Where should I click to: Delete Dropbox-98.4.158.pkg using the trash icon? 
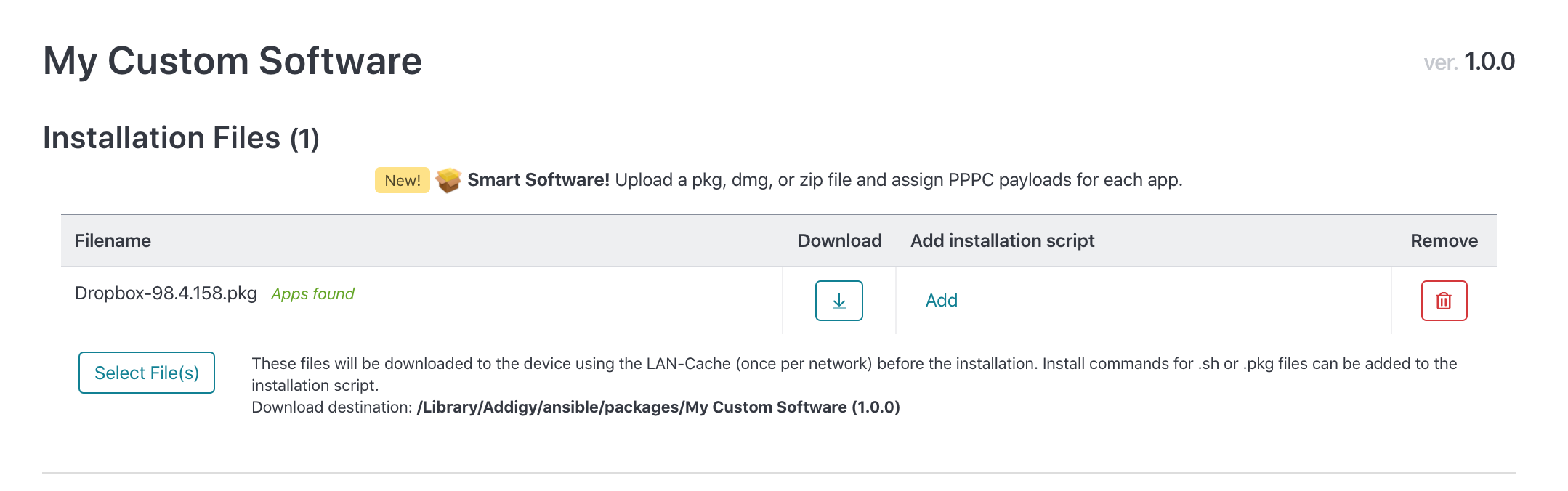point(1444,301)
